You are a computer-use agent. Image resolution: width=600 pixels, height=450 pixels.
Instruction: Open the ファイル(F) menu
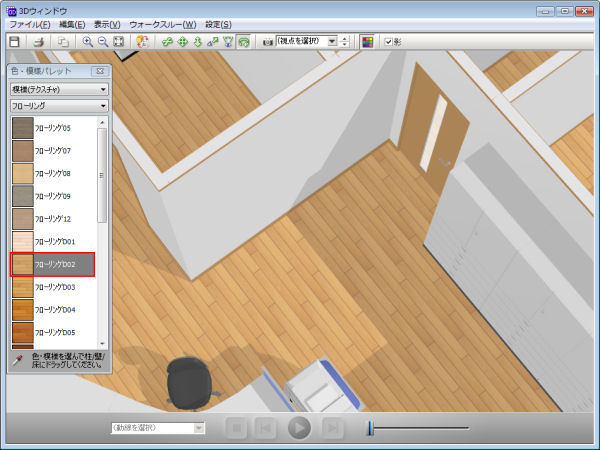click(x=30, y=23)
